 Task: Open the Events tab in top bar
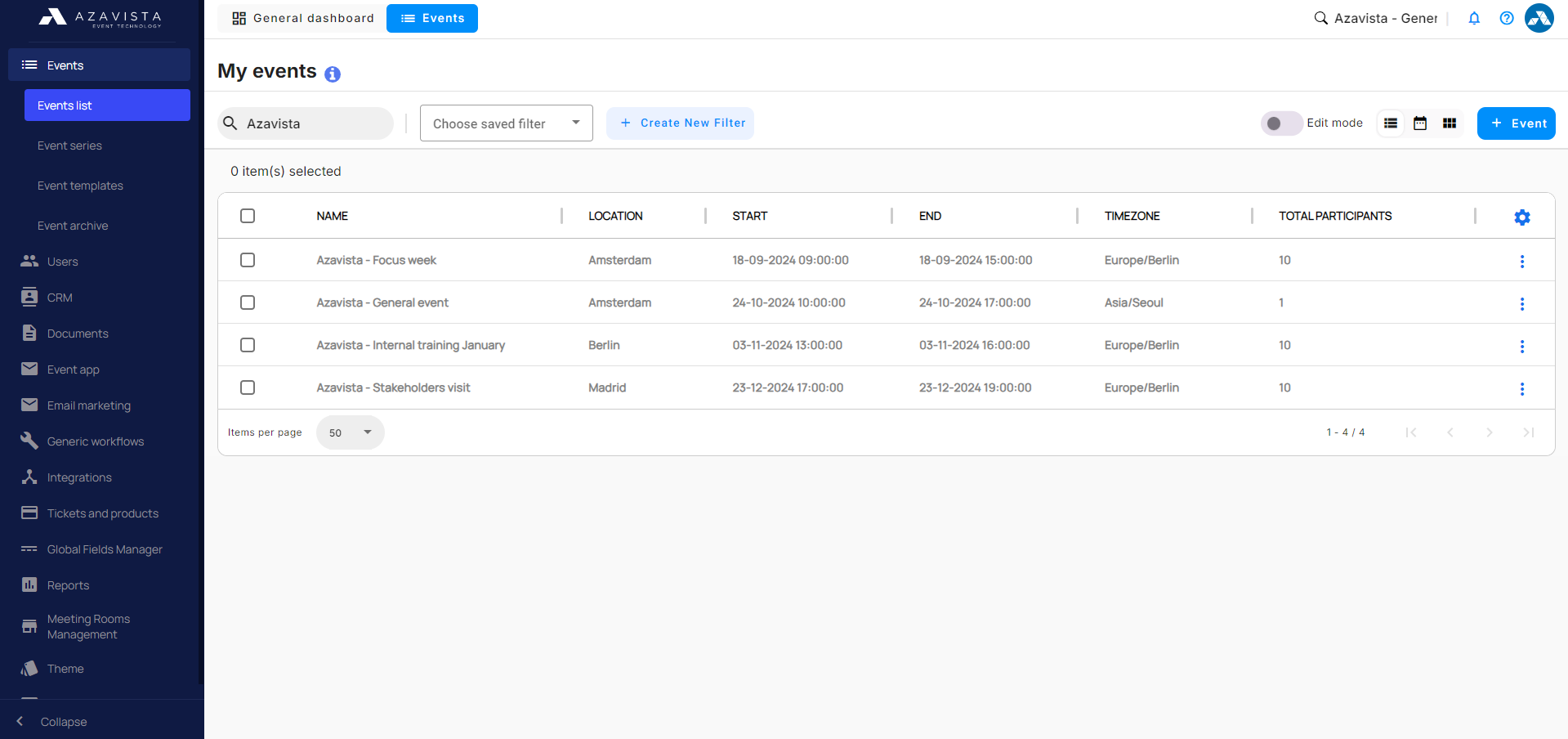[x=432, y=18]
